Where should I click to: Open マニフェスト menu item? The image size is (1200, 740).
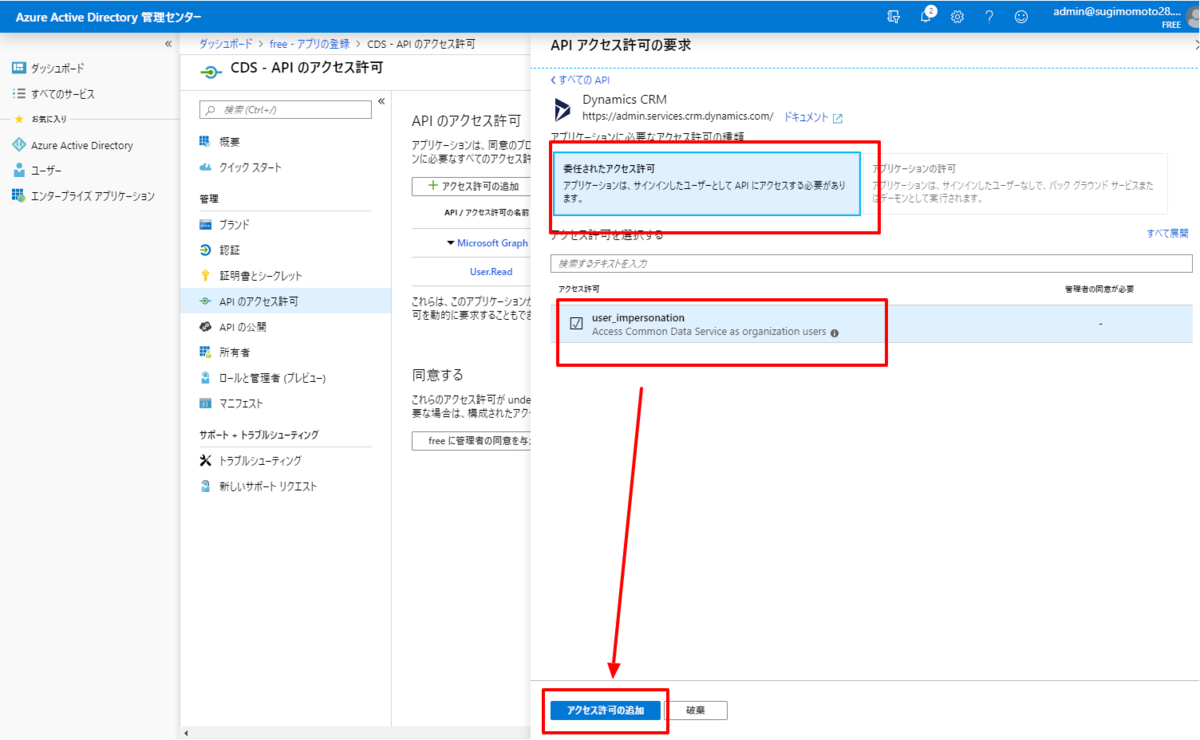[x=241, y=404]
